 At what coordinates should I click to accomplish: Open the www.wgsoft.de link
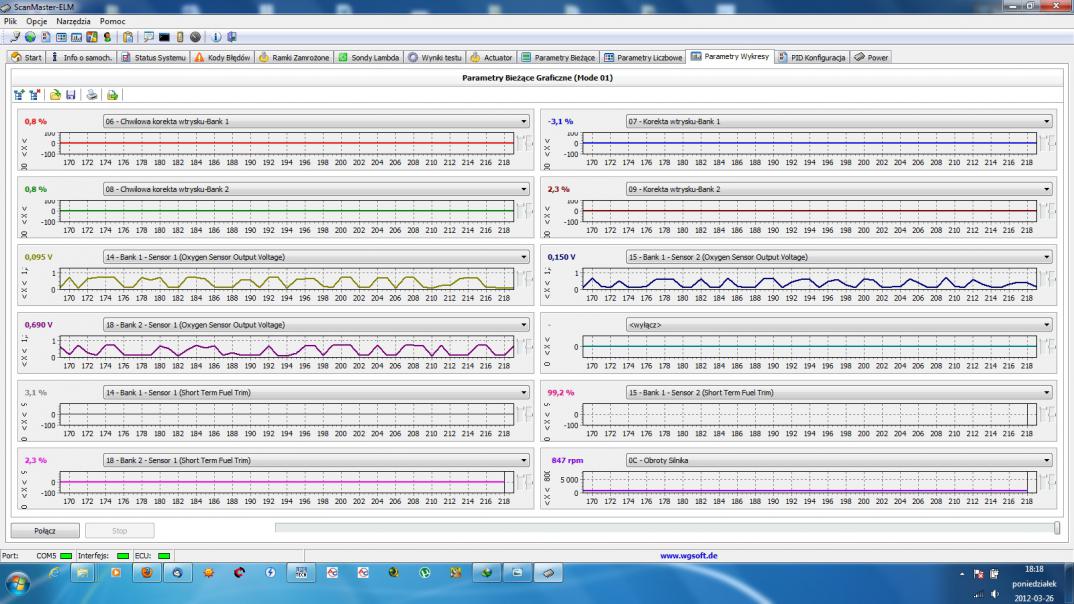(688, 555)
